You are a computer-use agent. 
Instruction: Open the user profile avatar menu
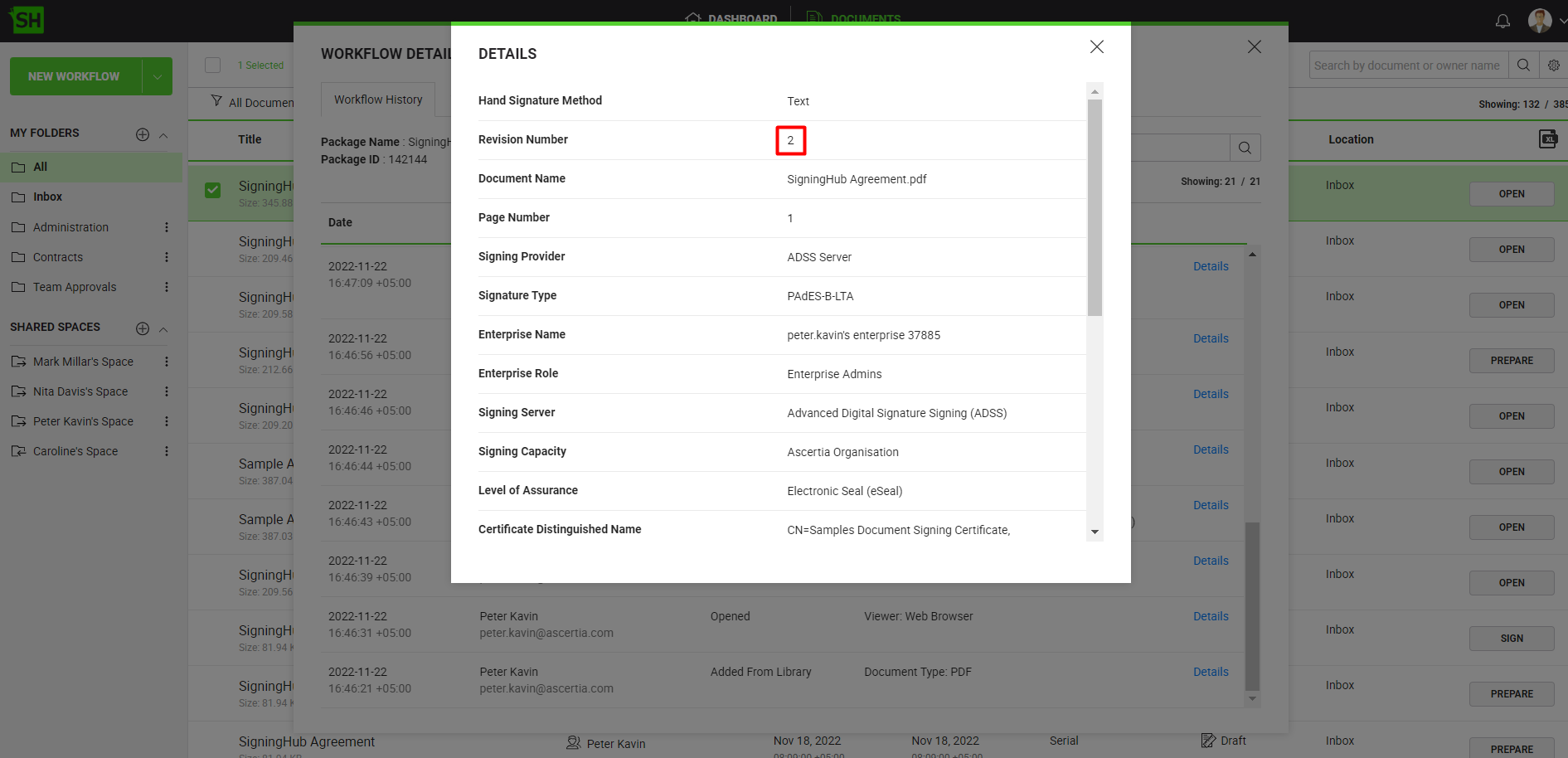[x=1540, y=21]
